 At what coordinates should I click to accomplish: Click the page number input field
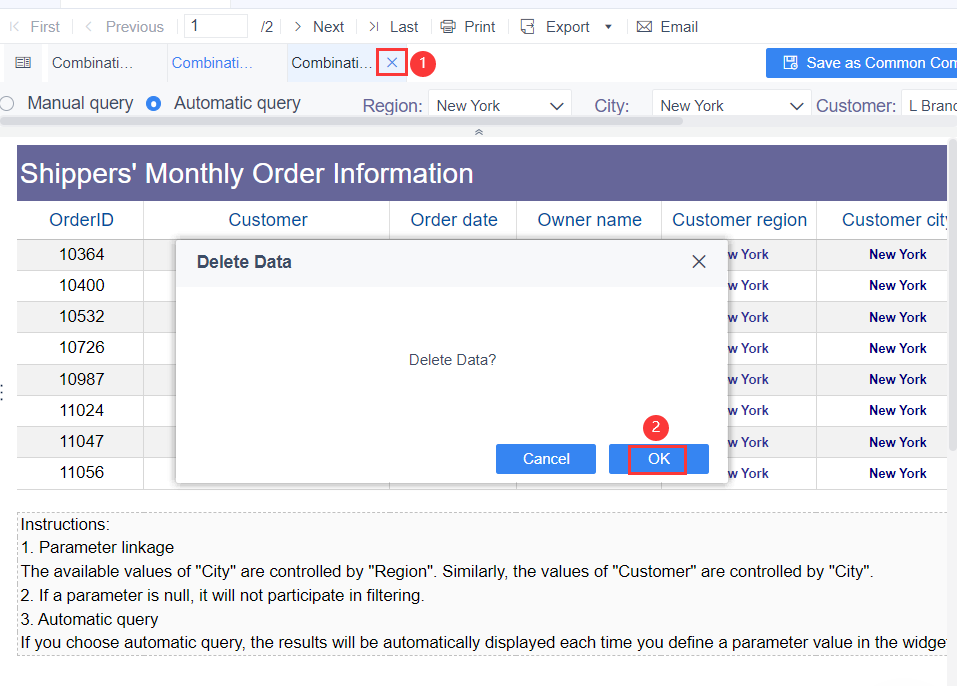point(215,26)
